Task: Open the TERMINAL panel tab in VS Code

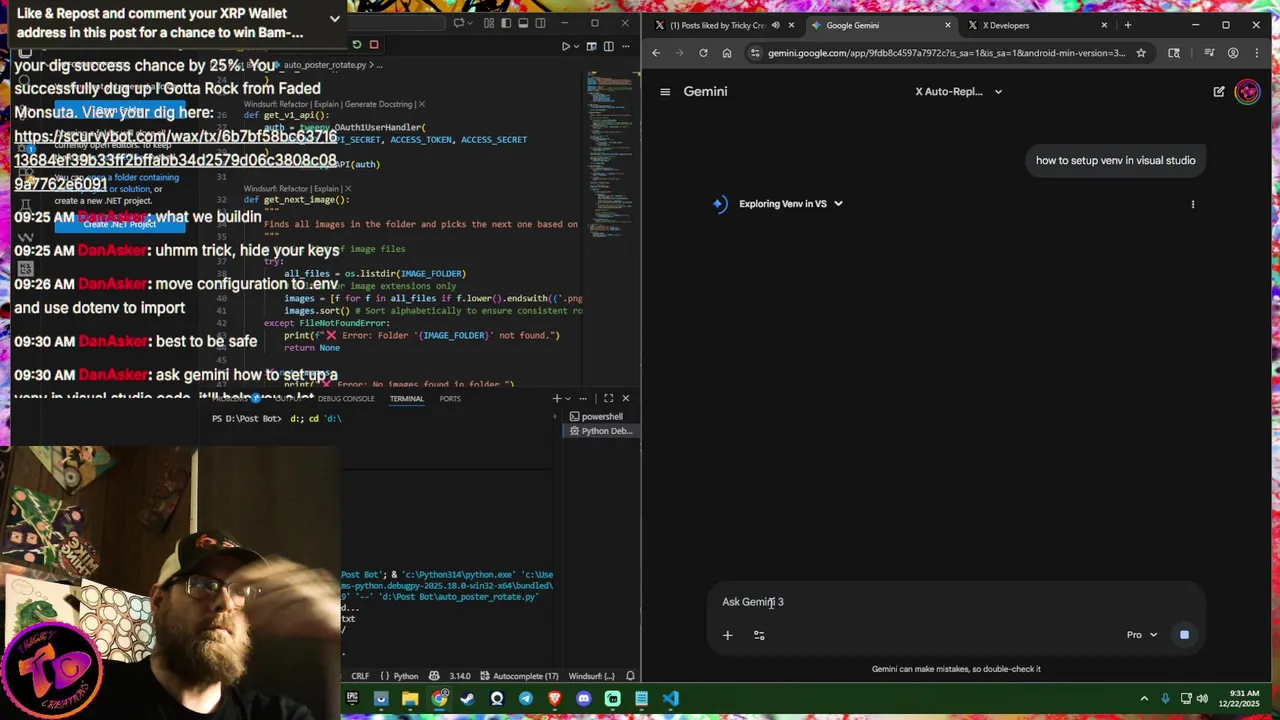Action: pos(406,399)
